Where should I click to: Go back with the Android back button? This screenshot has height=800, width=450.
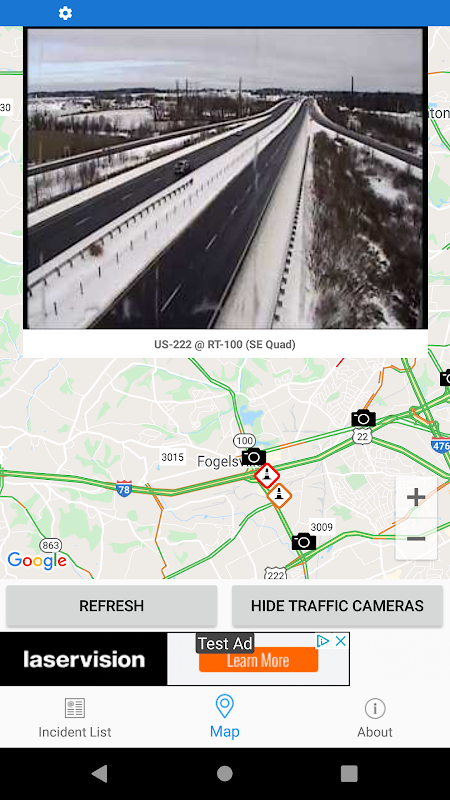[100, 773]
